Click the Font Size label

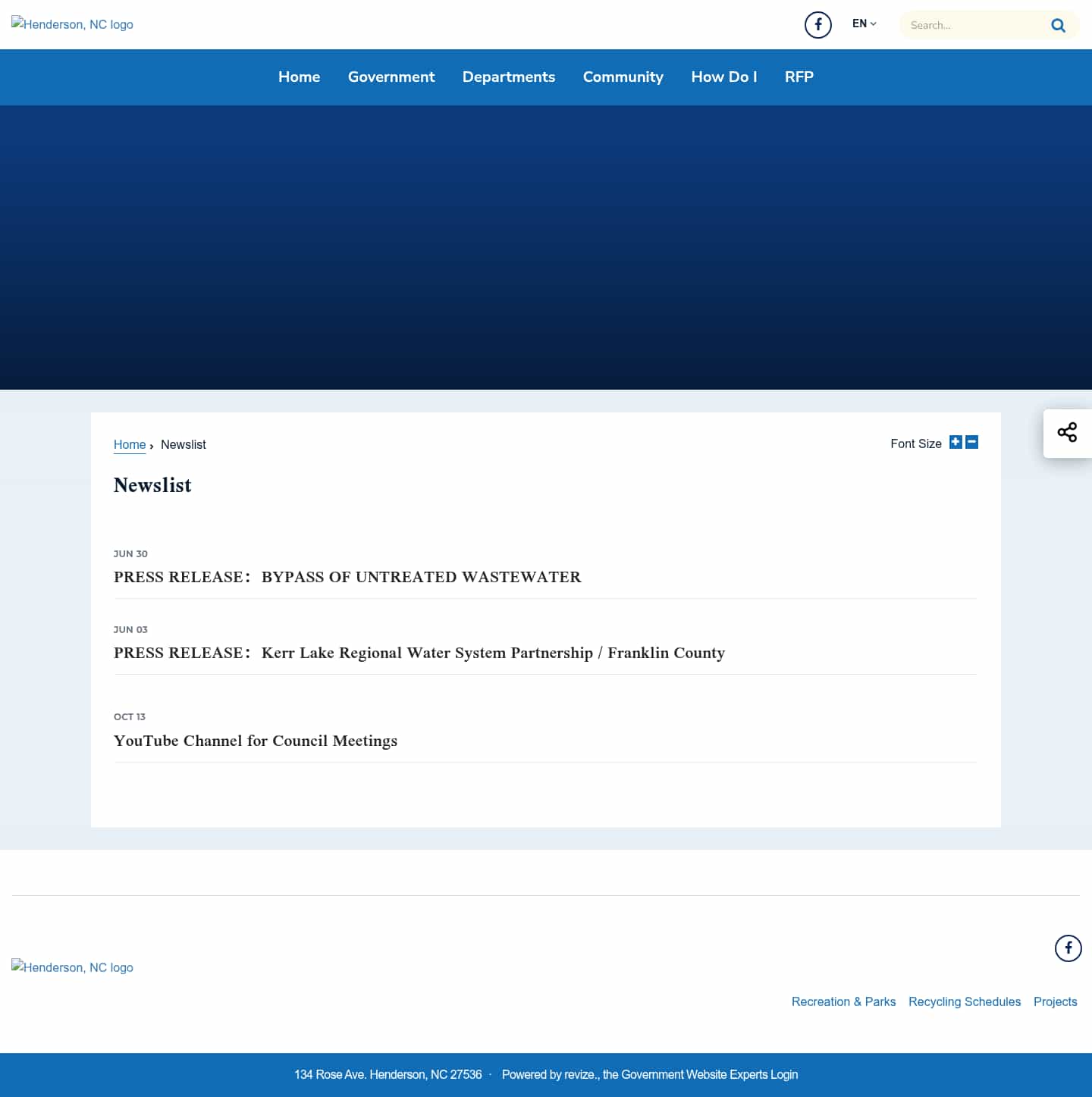click(916, 444)
